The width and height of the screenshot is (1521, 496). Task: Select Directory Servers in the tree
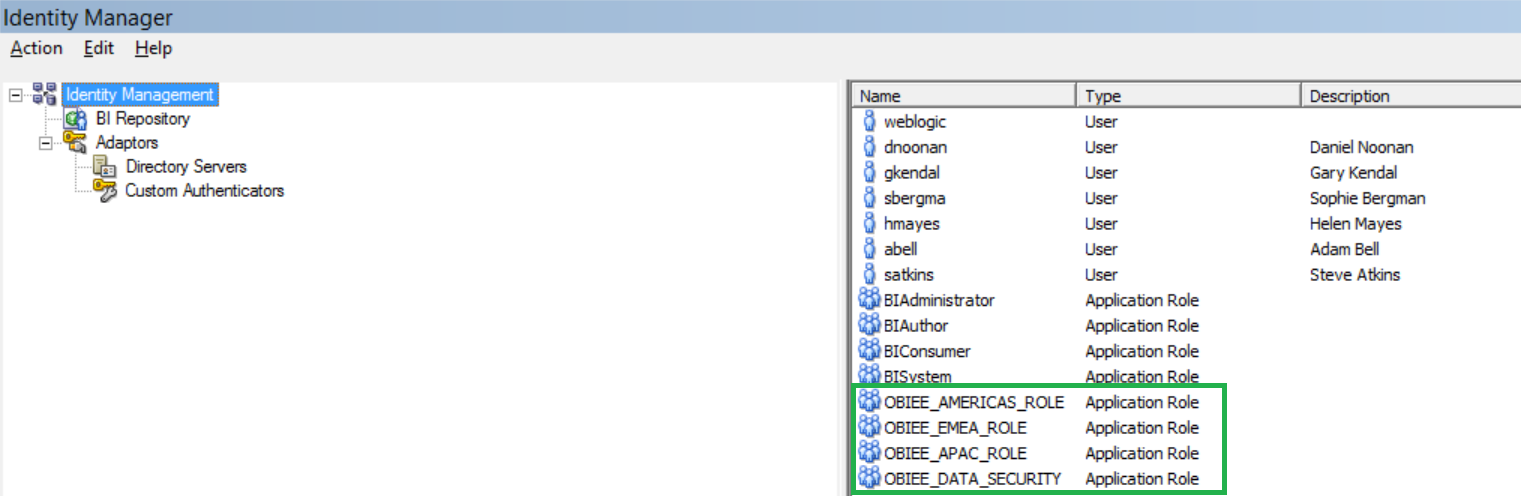pos(186,167)
